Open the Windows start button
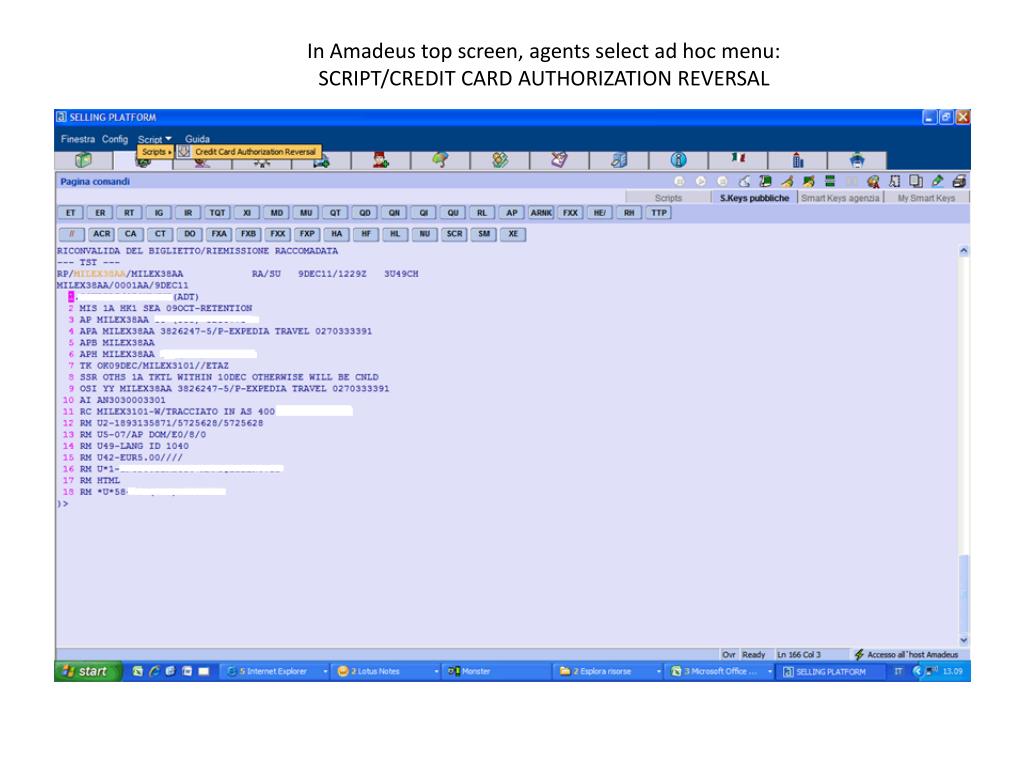The width and height of the screenshot is (1024, 768). pyautogui.click(x=88, y=671)
